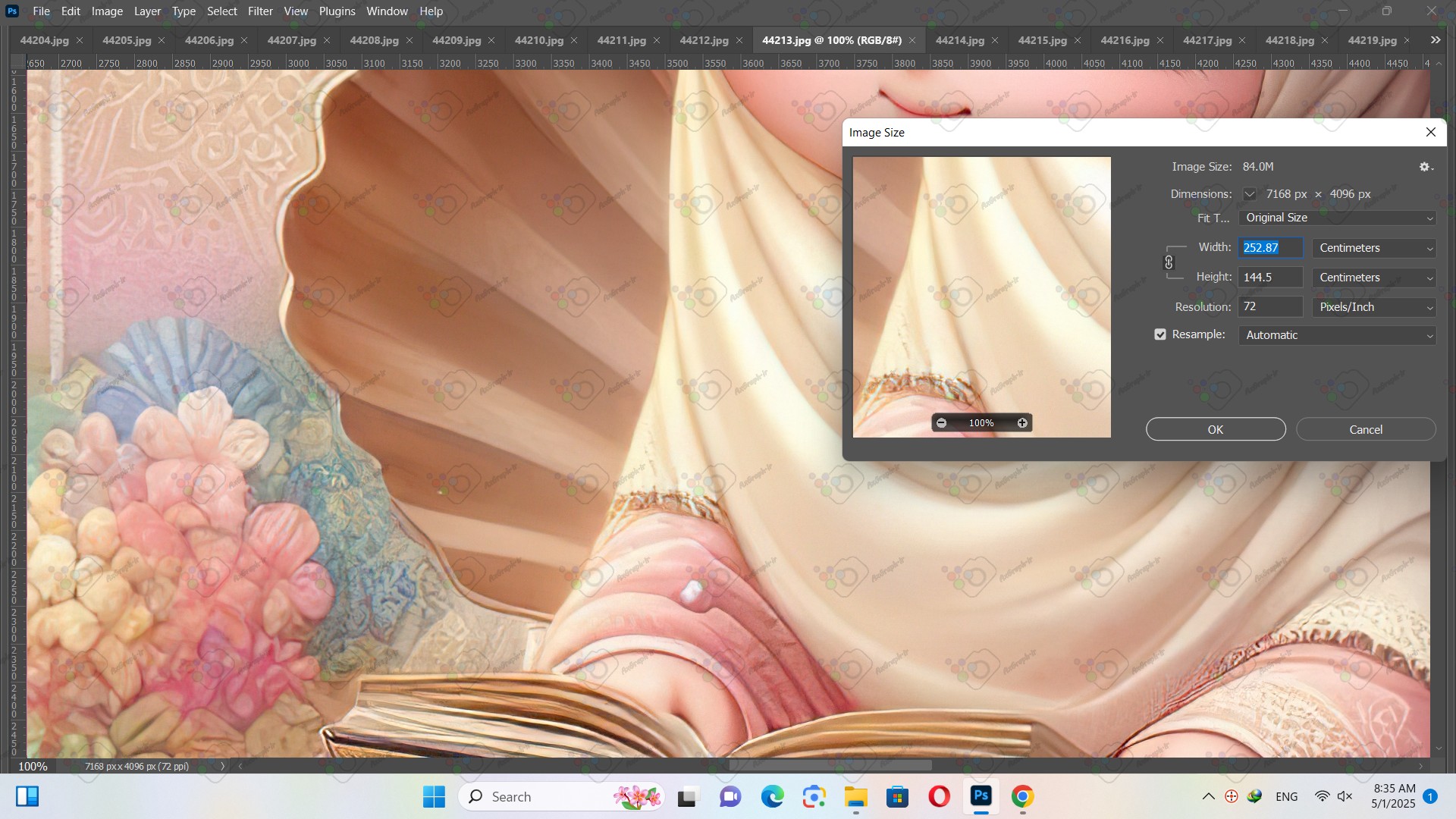
Task: Open the File menu
Action: point(42,11)
